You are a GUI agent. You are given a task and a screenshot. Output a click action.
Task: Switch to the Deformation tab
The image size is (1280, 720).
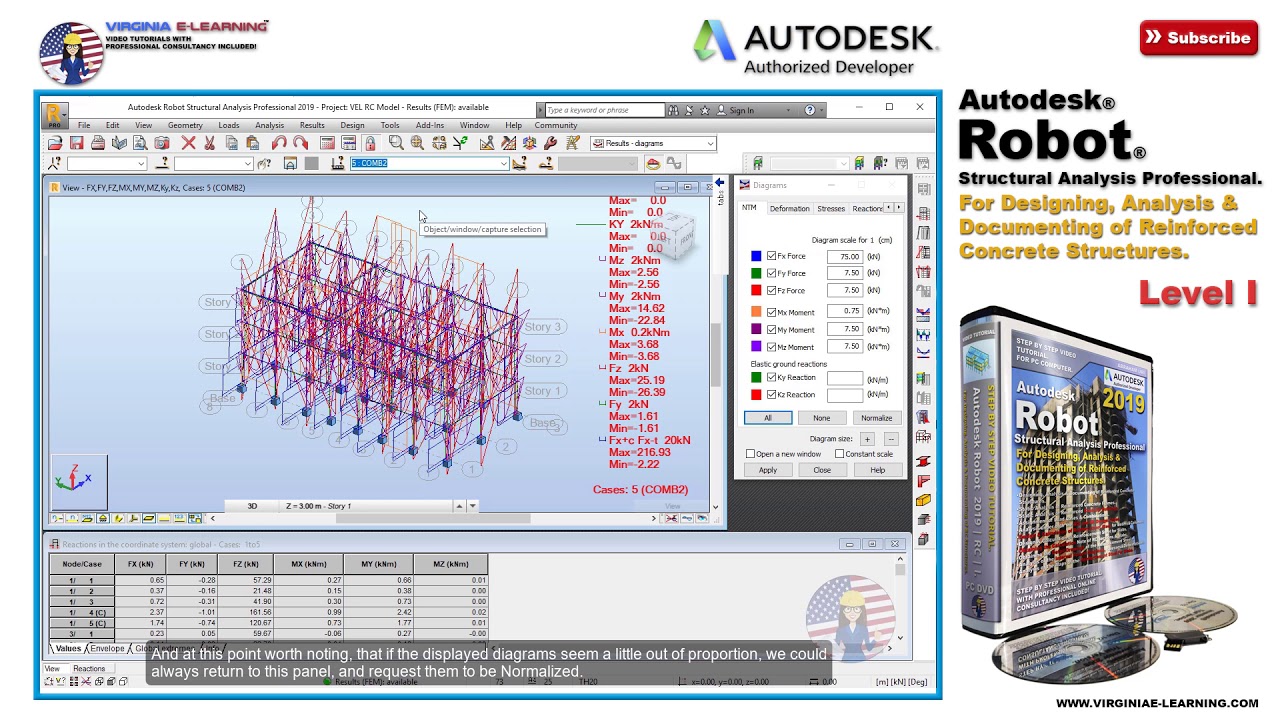coord(789,208)
